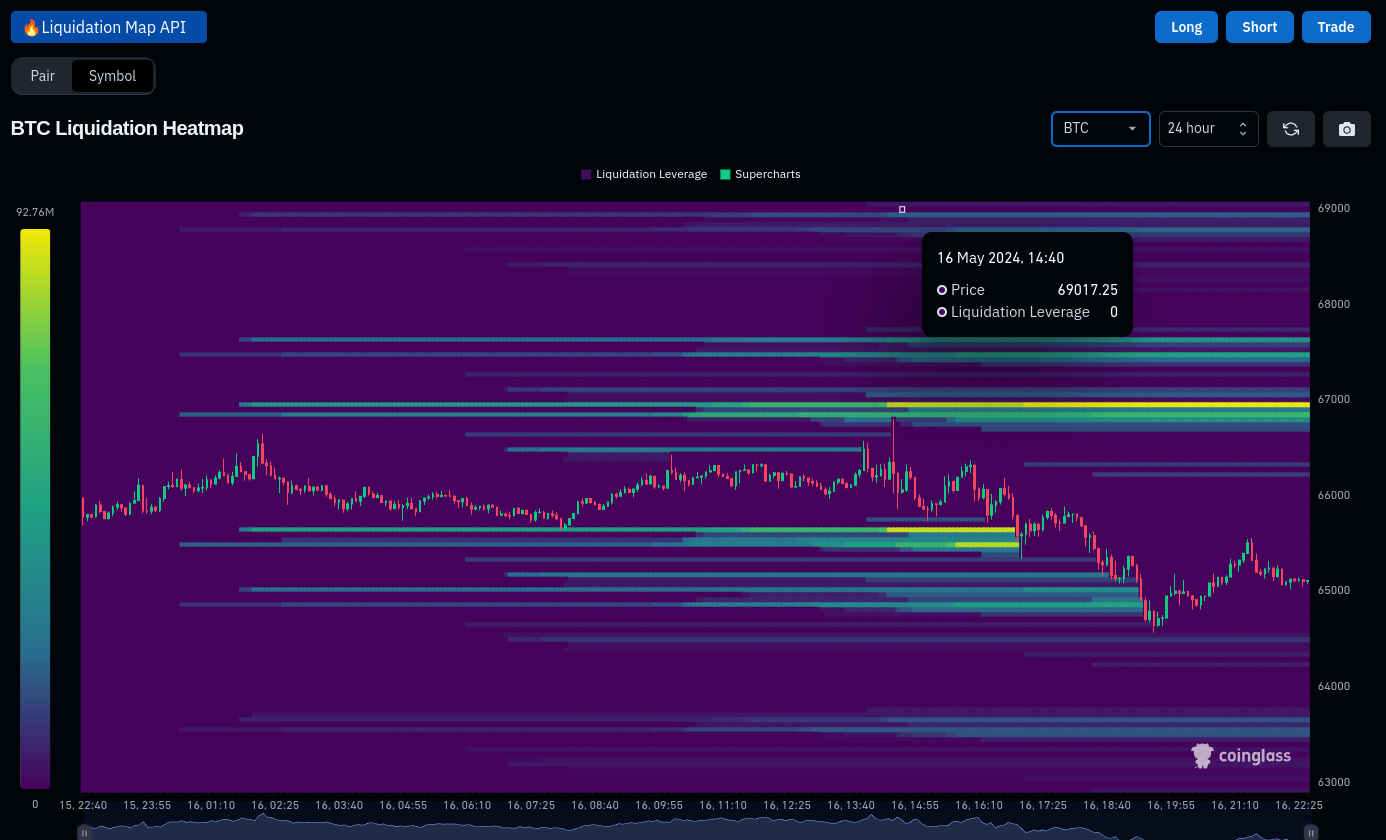Click the camera screenshot icon

(x=1346, y=129)
